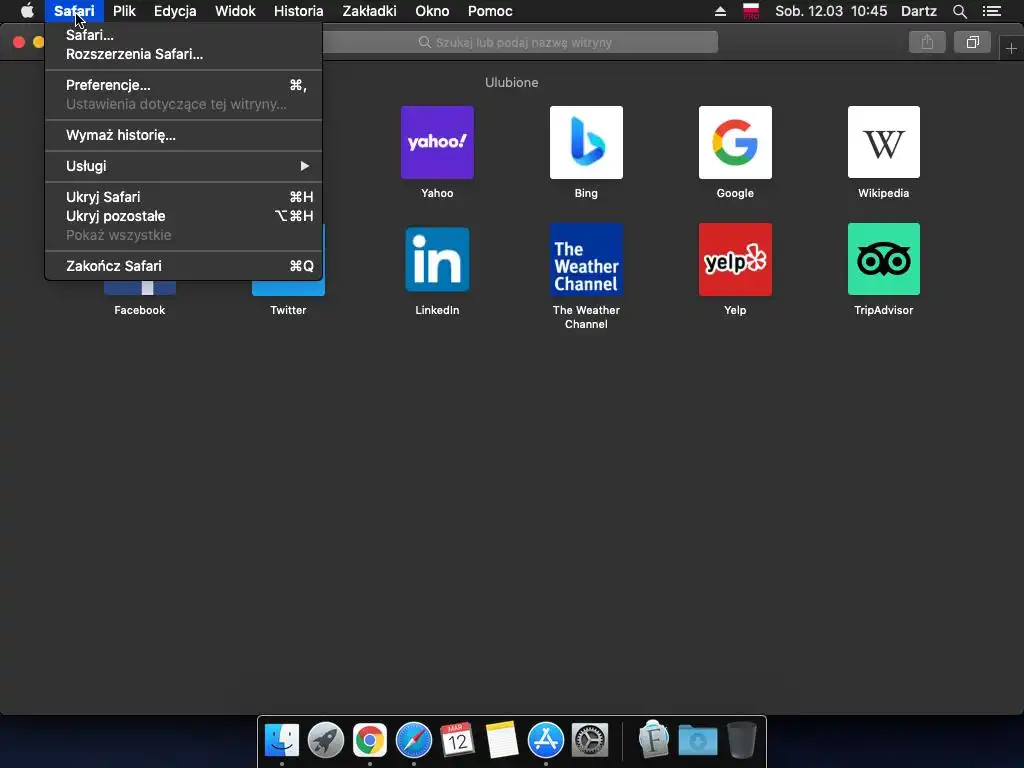Open the Yelp favorite tile
This screenshot has width=1024, height=768.
(735, 259)
